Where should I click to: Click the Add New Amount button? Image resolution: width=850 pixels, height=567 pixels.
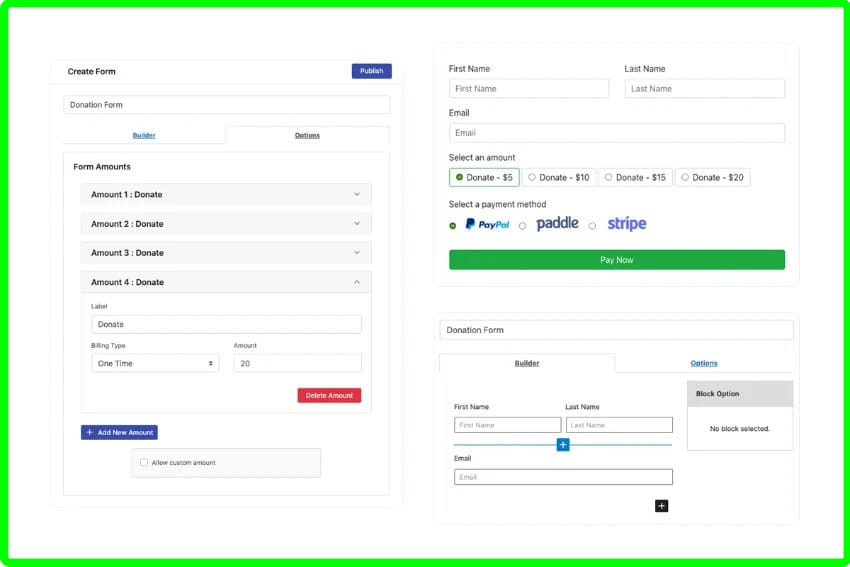click(119, 432)
